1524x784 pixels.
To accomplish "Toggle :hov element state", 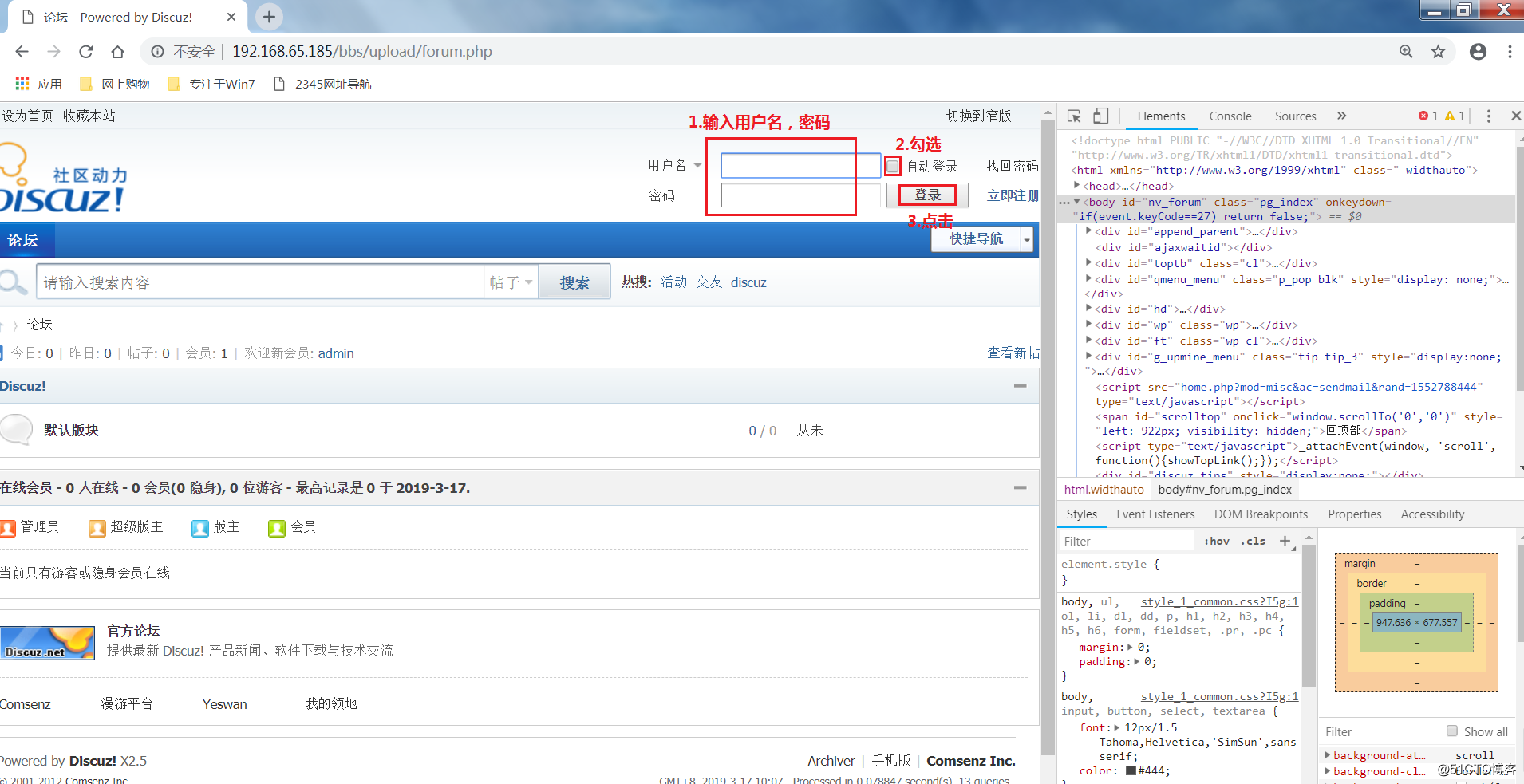I will (1217, 541).
